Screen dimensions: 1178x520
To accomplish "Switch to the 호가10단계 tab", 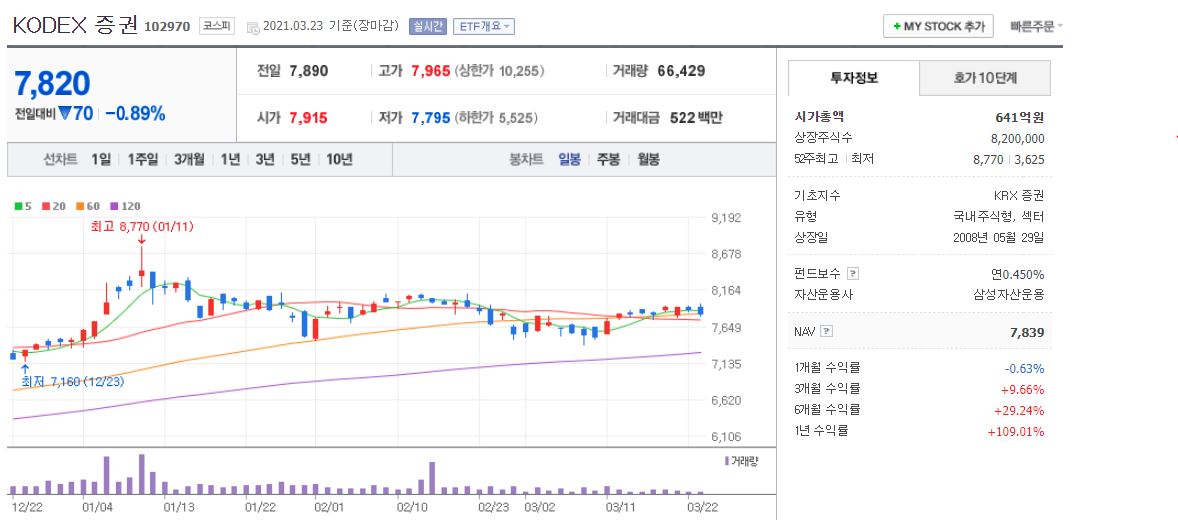I will coord(985,77).
